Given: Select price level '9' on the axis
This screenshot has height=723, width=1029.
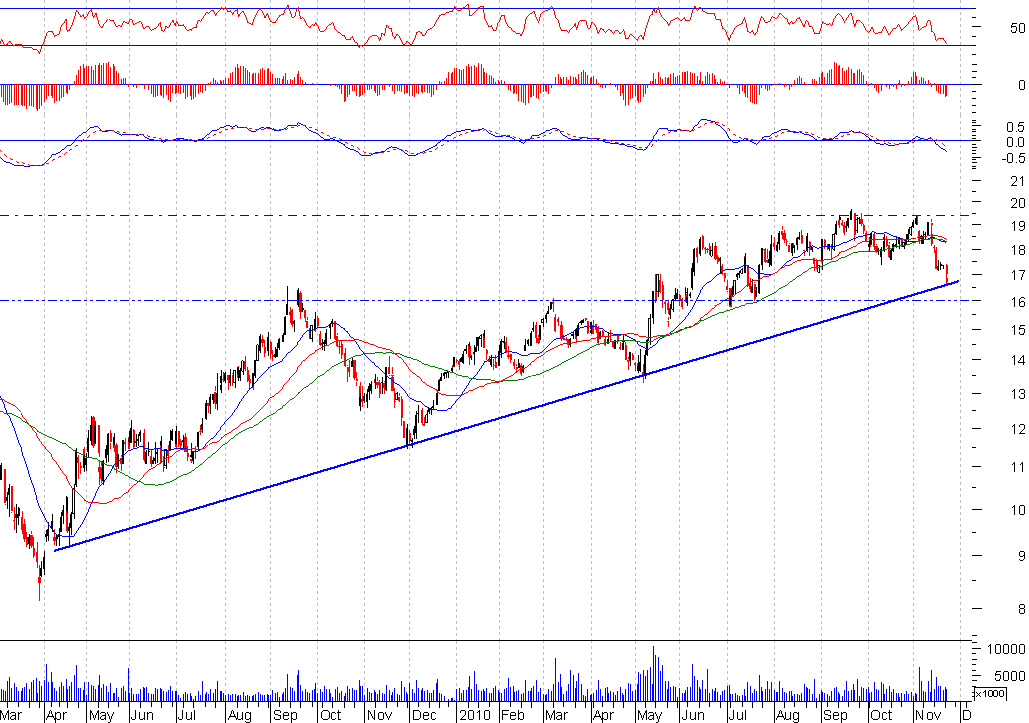Looking at the screenshot, I should tap(1021, 556).
